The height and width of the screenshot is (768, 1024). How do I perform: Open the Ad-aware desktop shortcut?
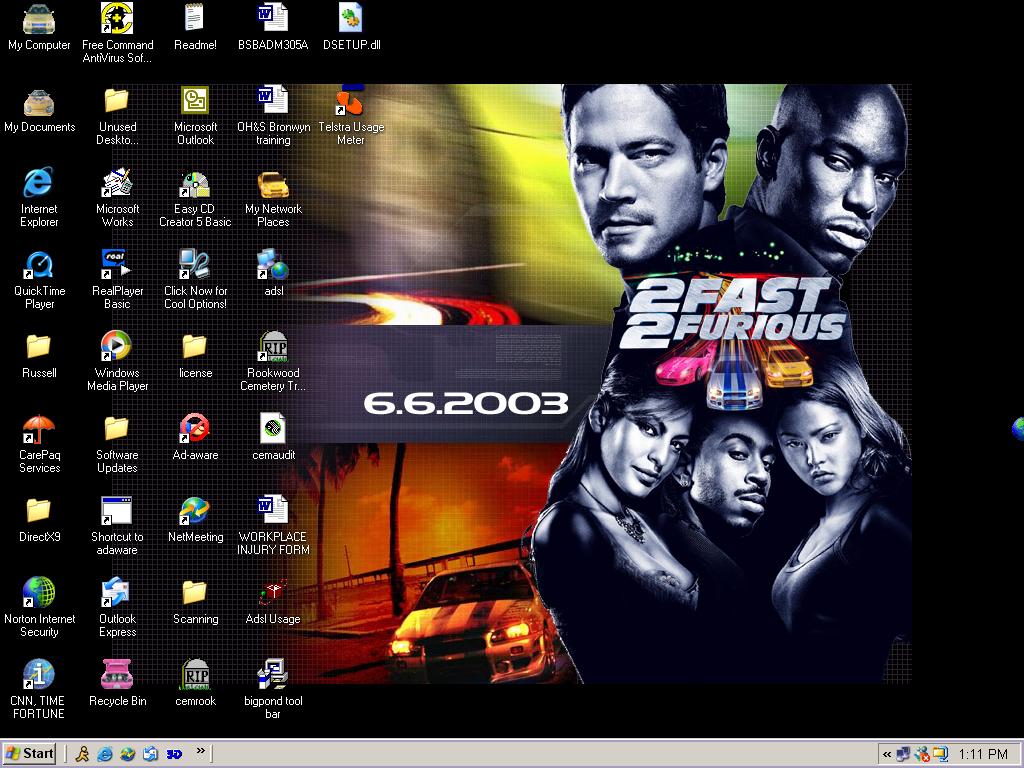point(195,430)
